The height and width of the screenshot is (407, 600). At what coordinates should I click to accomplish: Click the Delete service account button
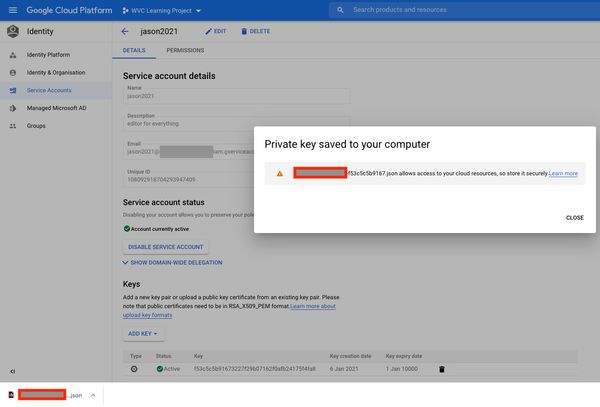click(255, 31)
